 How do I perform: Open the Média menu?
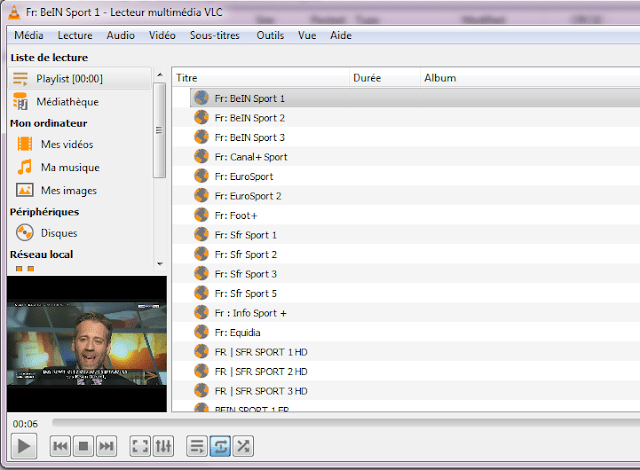coord(29,35)
